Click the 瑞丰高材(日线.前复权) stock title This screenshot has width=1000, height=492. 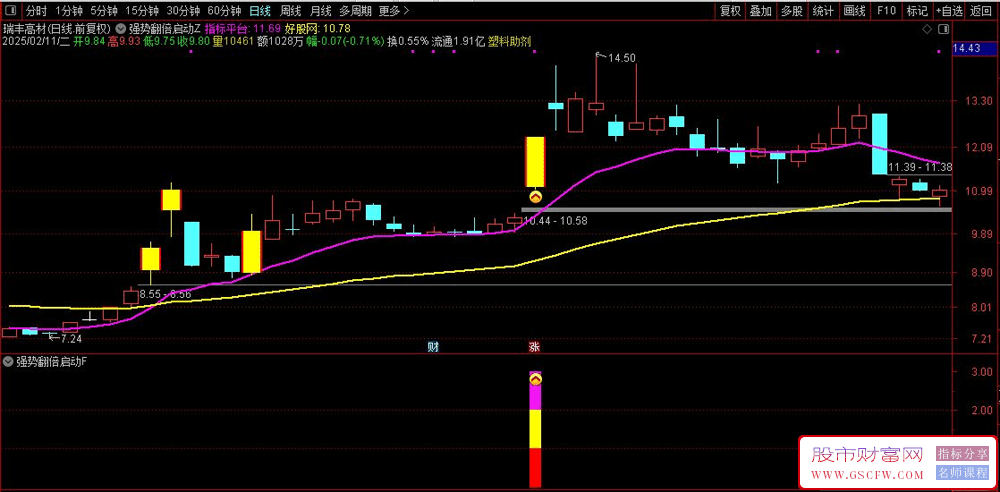tap(56, 29)
